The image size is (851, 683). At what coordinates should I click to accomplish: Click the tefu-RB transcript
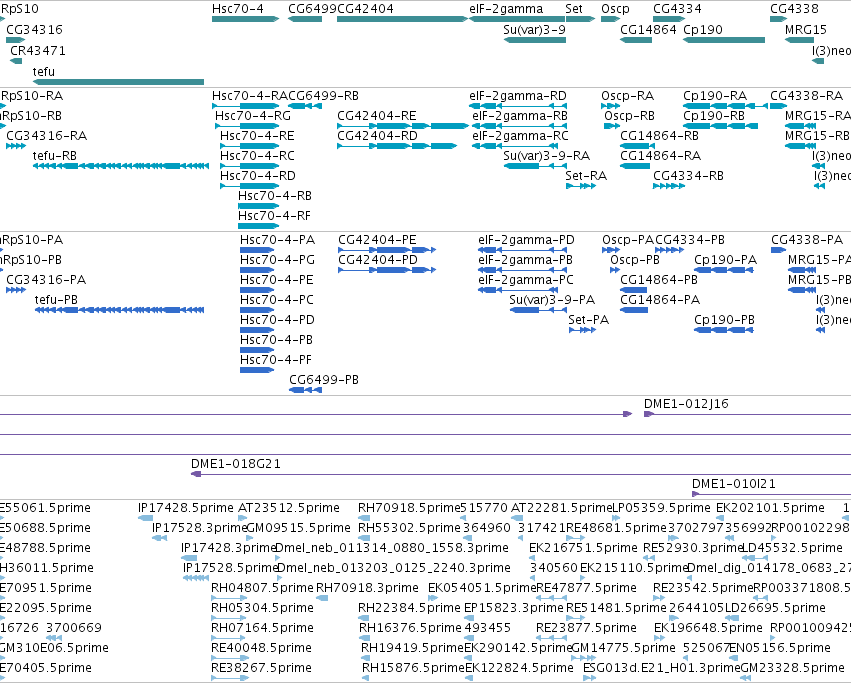pyautogui.click(x=121, y=166)
